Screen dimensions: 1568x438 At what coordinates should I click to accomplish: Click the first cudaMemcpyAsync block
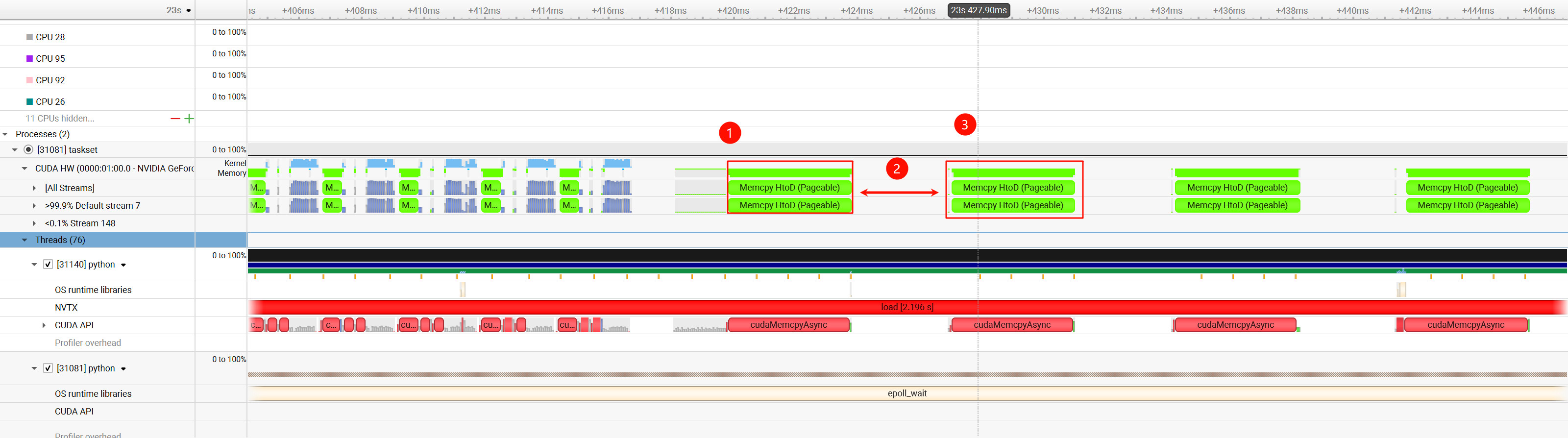(788, 325)
